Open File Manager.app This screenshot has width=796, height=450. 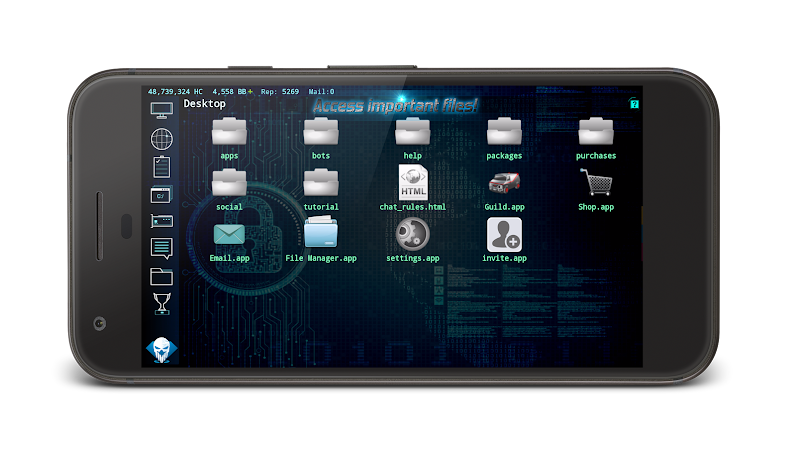(x=321, y=233)
